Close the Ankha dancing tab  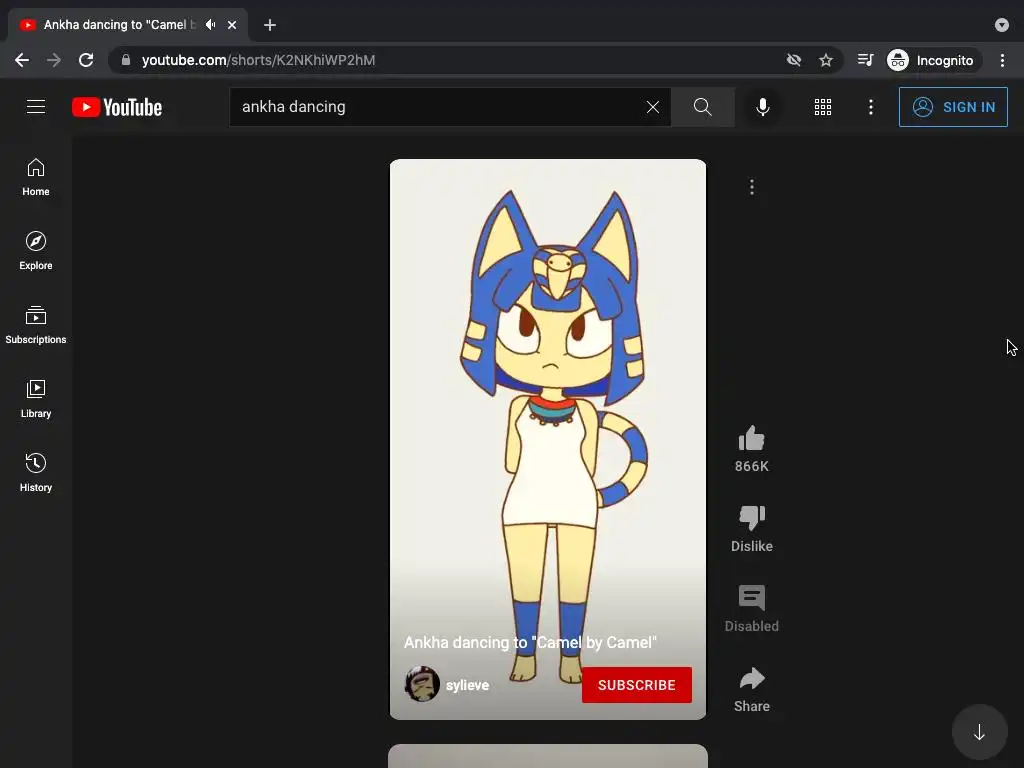tap(232, 25)
